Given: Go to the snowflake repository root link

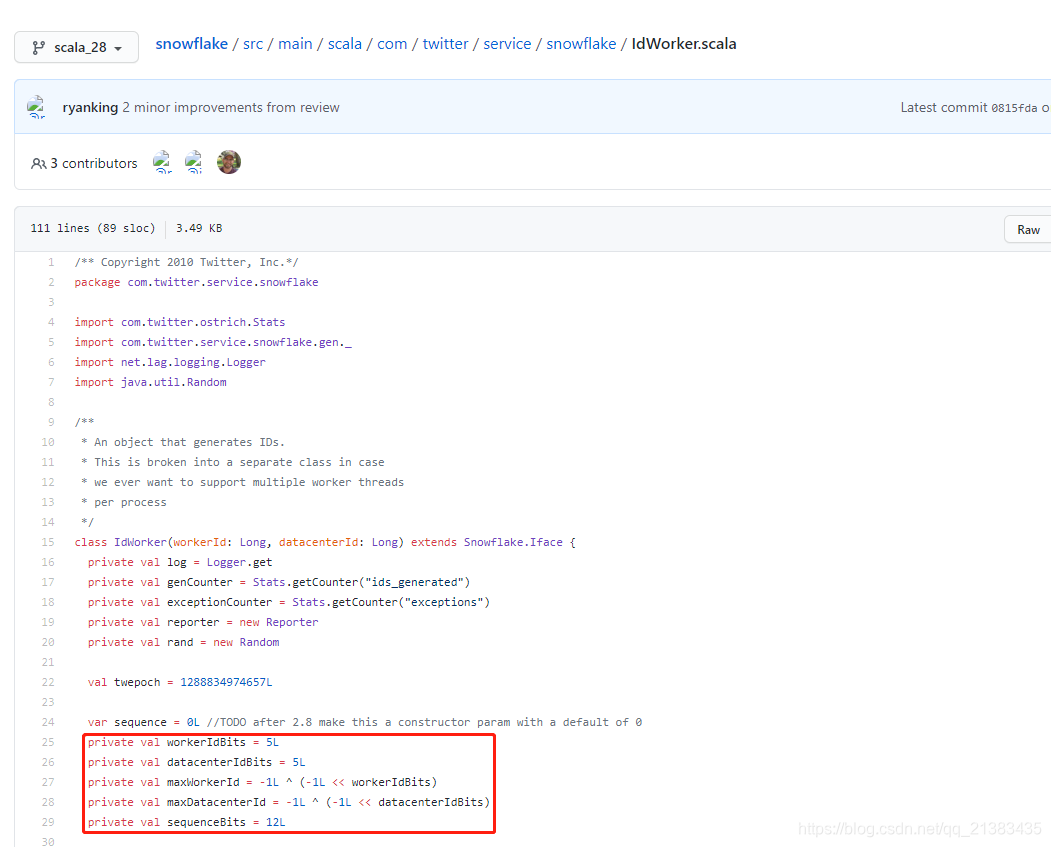Looking at the screenshot, I should 192,44.
